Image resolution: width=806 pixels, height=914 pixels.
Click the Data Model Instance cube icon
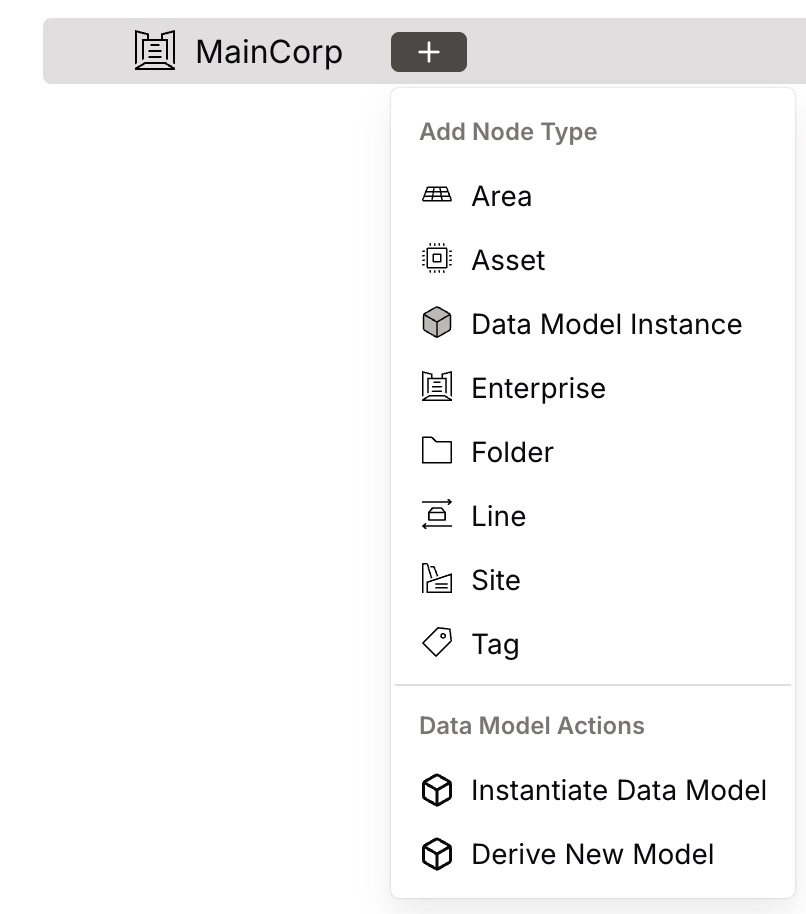(x=437, y=322)
